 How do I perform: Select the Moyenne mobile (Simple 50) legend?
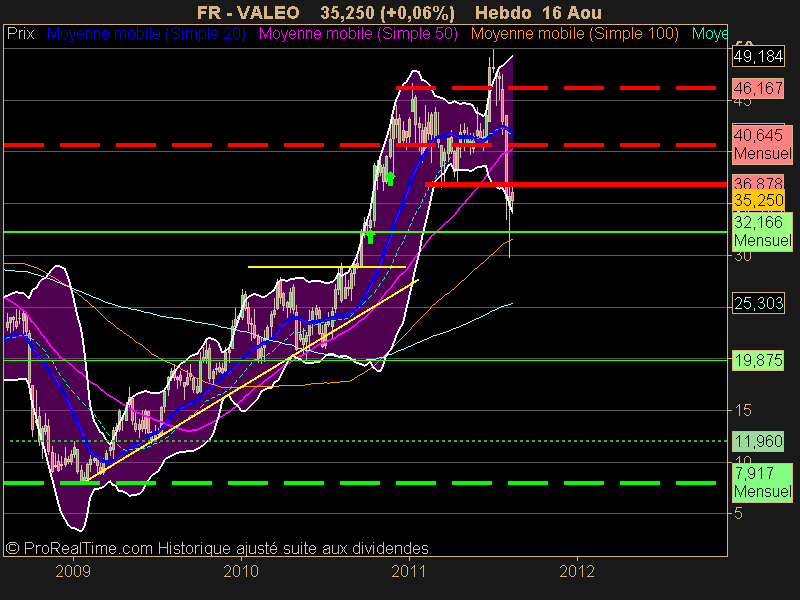pos(358,34)
